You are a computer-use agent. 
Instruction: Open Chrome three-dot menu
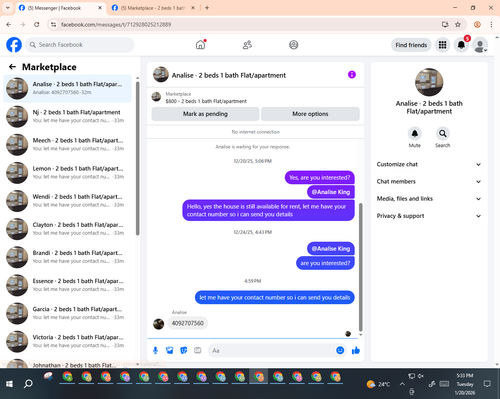[491, 24]
